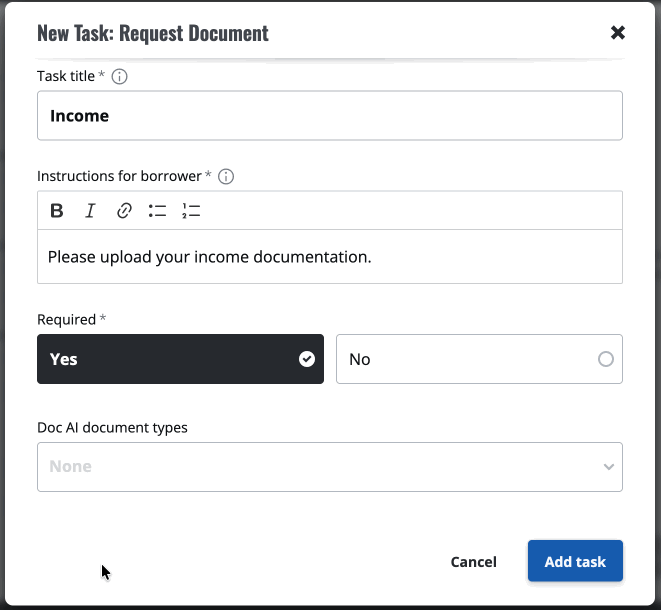This screenshot has width=661, height=610.
Task: Click the New Task: Request Document heading
Action: point(153,33)
